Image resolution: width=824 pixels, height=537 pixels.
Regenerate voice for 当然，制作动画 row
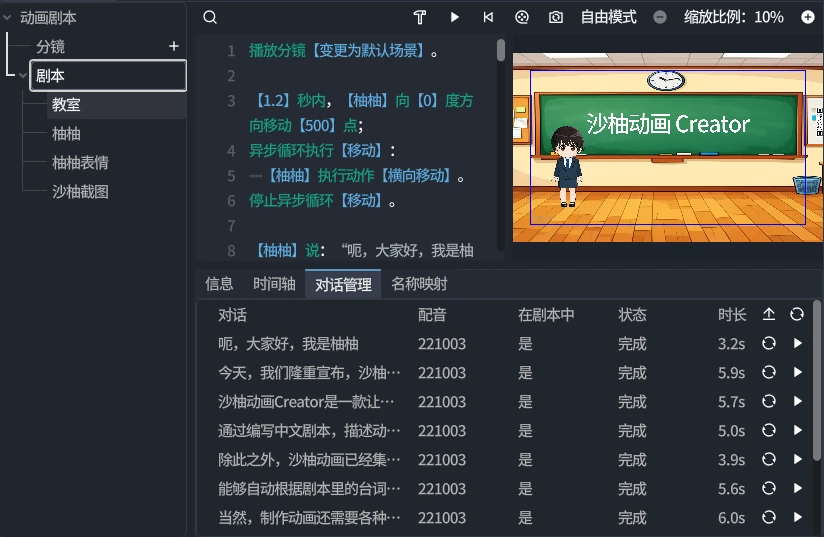(769, 518)
